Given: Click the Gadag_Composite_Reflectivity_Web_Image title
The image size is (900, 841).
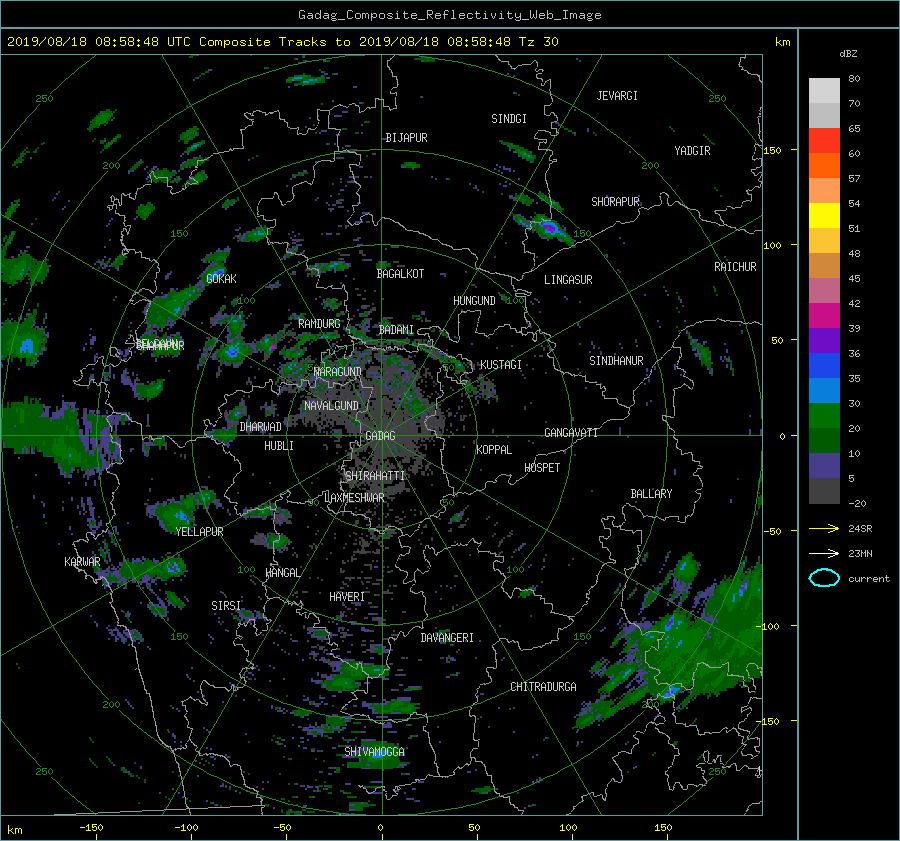Looking at the screenshot, I should 449,15.
